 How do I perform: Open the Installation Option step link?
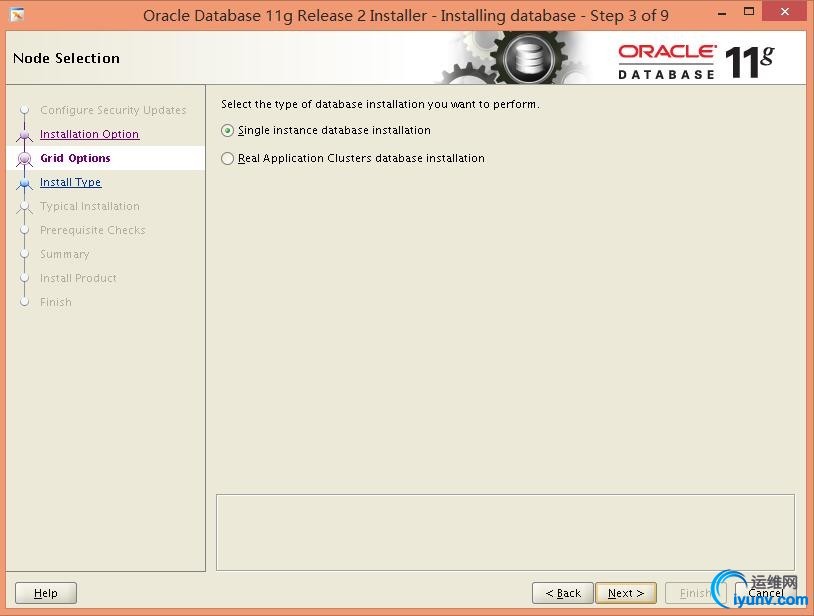89,134
